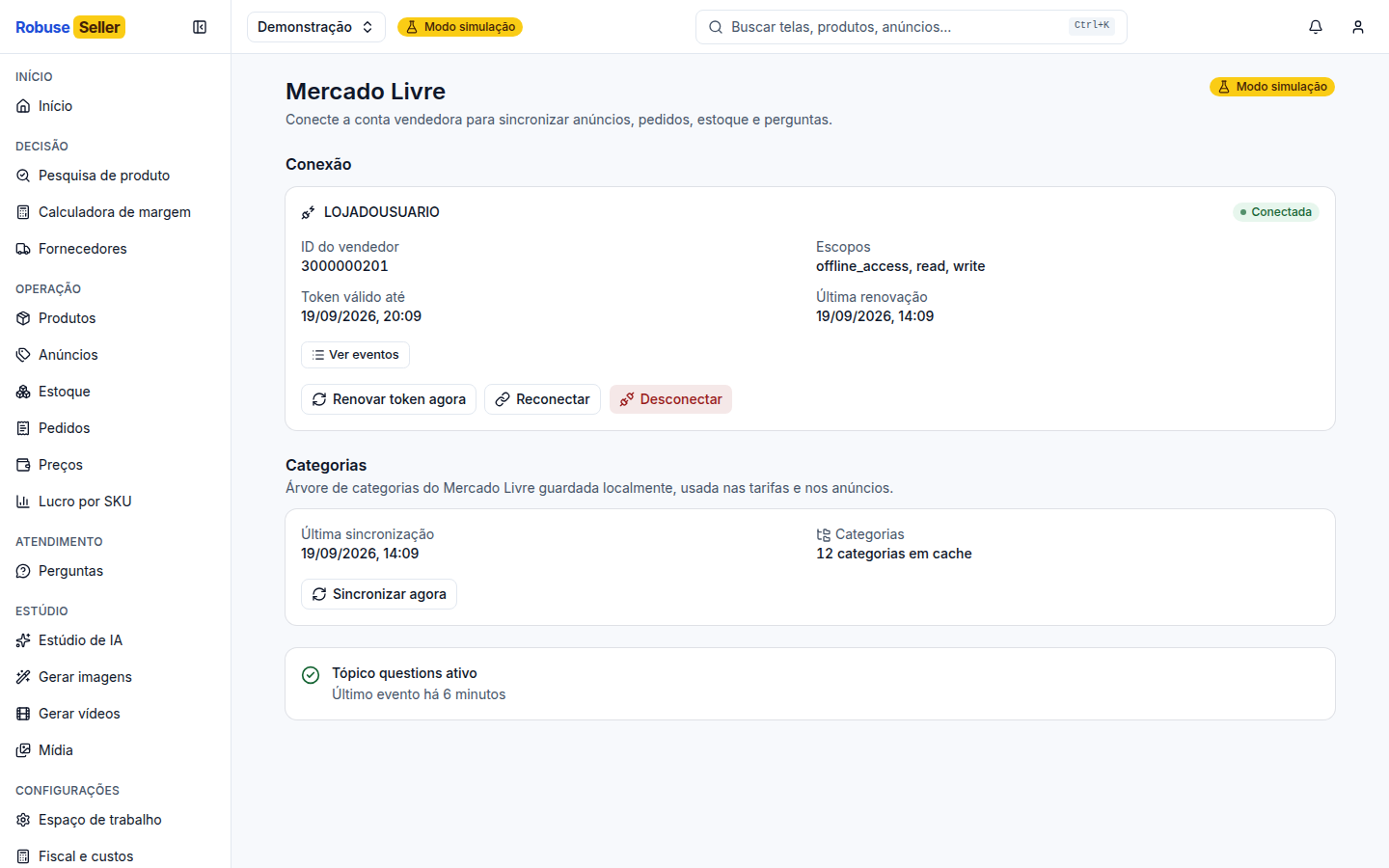
Task: Open Fornecedores in the sidebar
Action: click(x=116, y=249)
